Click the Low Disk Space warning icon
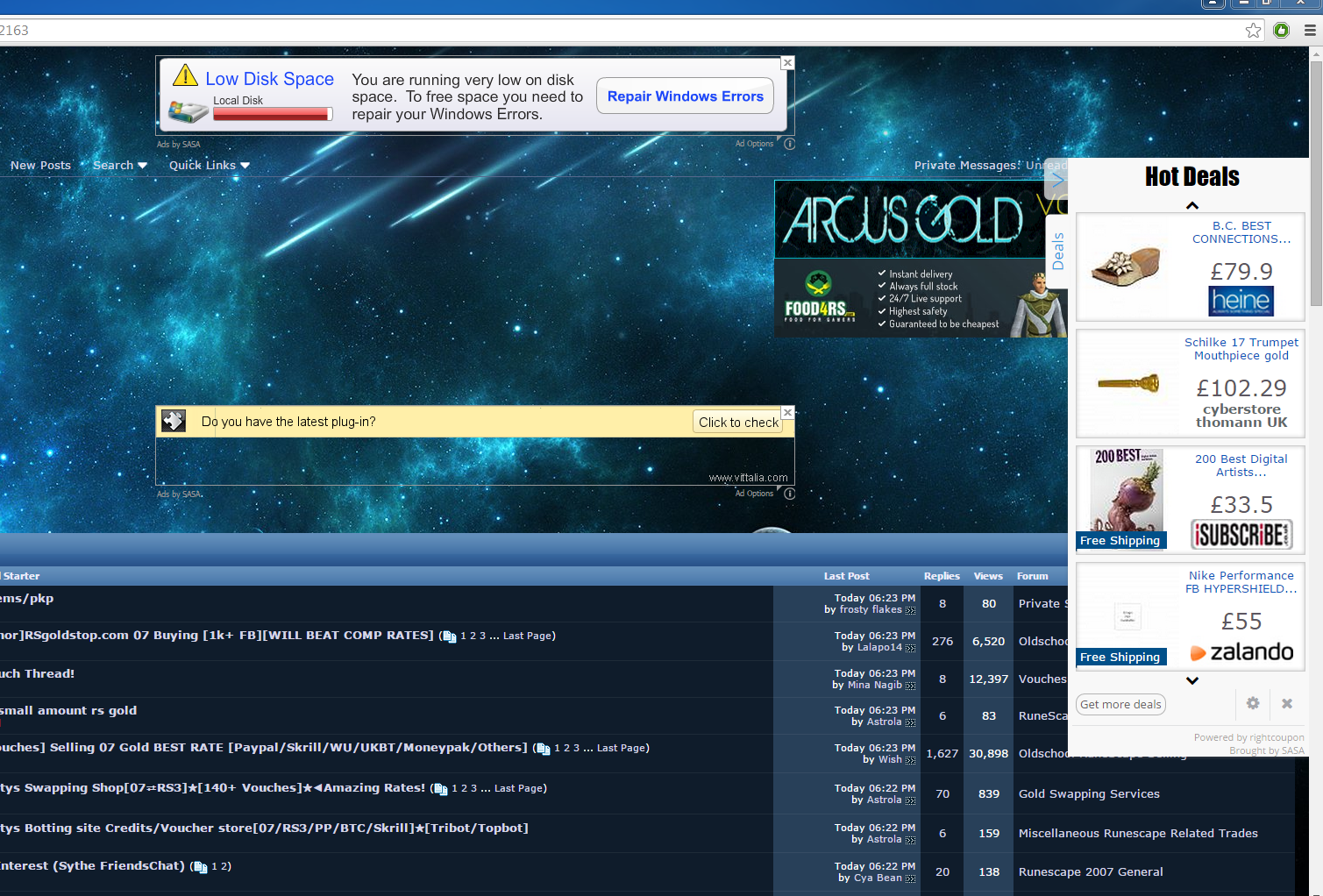This screenshot has width=1323, height=896. (185, 75)
